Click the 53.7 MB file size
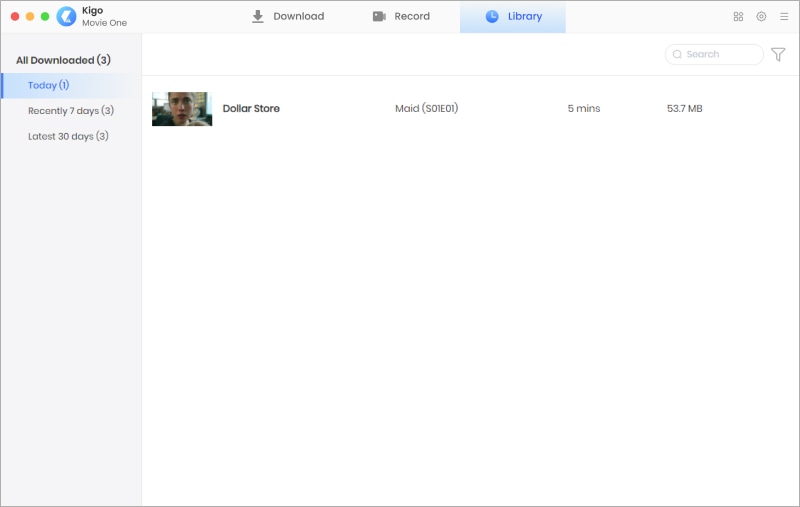 coord(685,108)
